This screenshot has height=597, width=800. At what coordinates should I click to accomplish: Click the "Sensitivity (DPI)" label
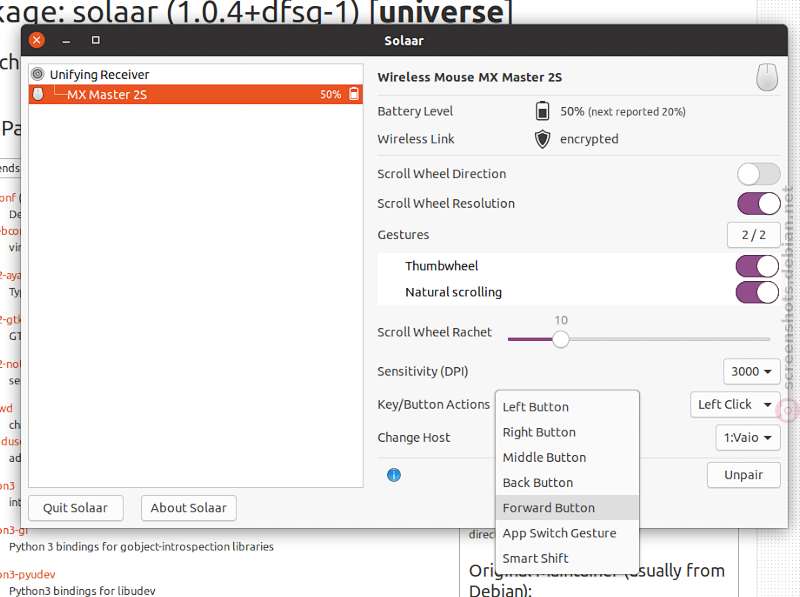coord(423,371)
